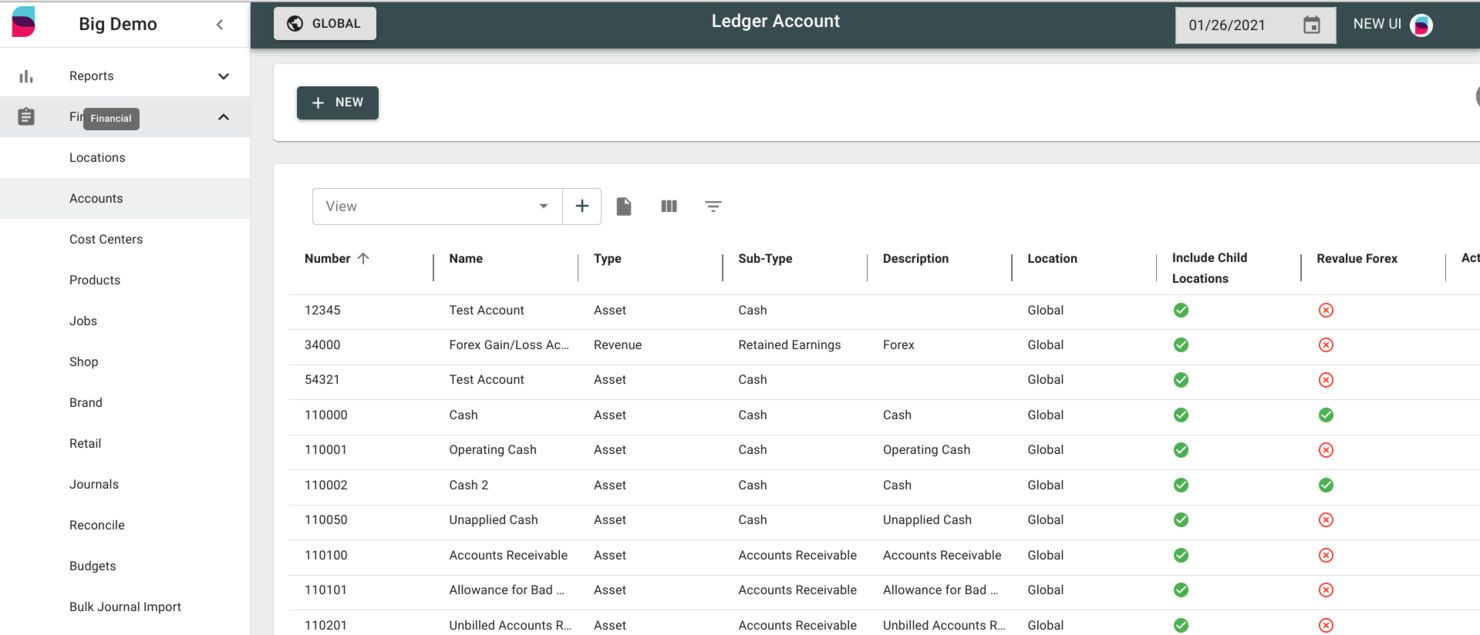Open Locations in the sidebar
This screenshot has height=635, width=1480.
(97, 158)
